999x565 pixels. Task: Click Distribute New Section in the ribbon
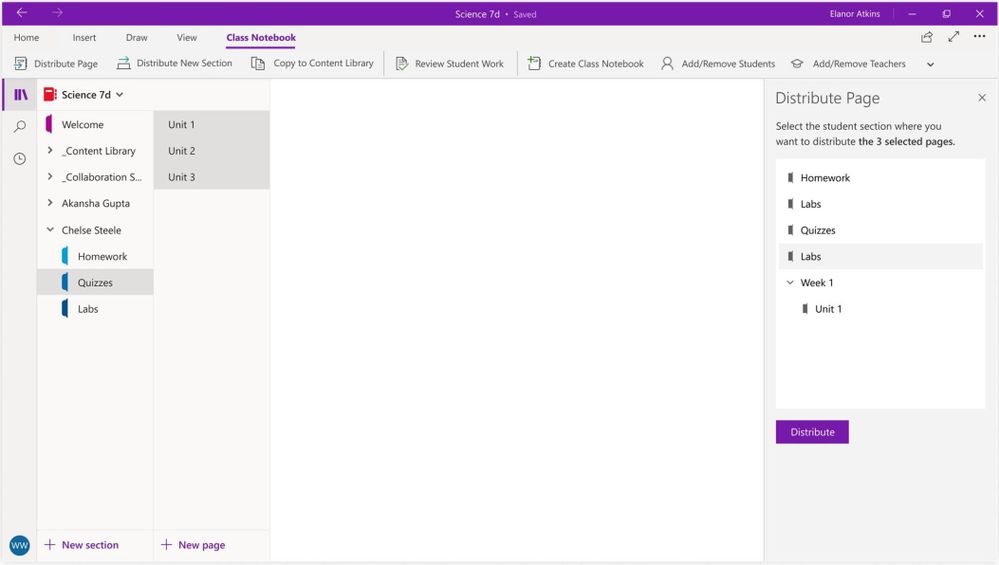[175, 64]
